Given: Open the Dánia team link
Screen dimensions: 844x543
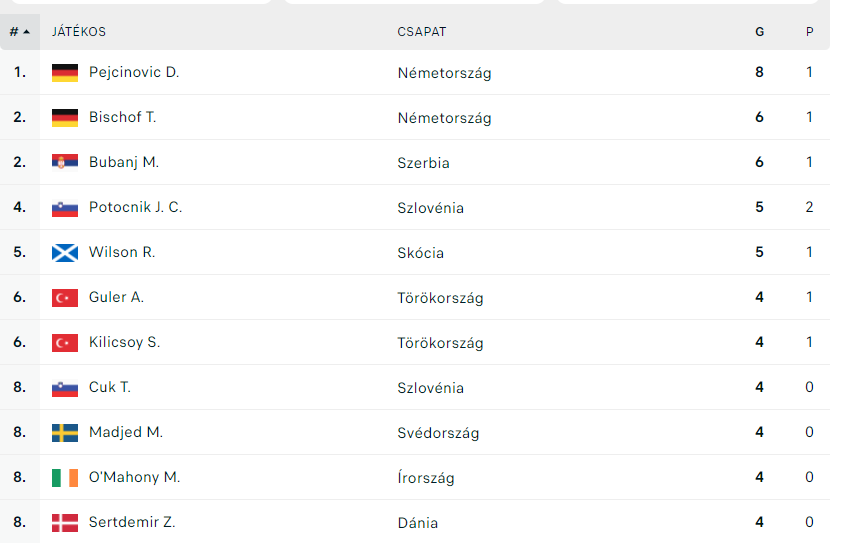Looking at the screenshot, I should coord(417,523).
